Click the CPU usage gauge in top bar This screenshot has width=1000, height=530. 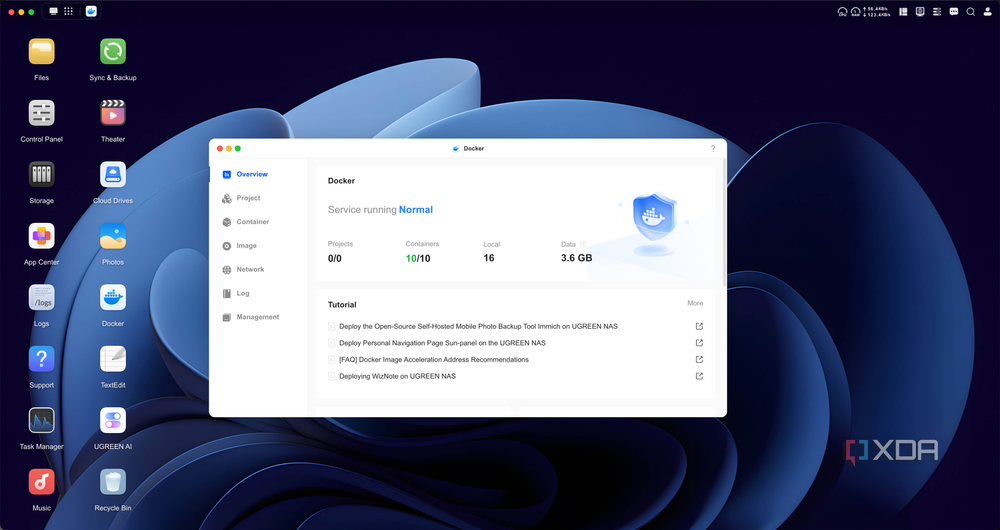[x=842, y=11]
